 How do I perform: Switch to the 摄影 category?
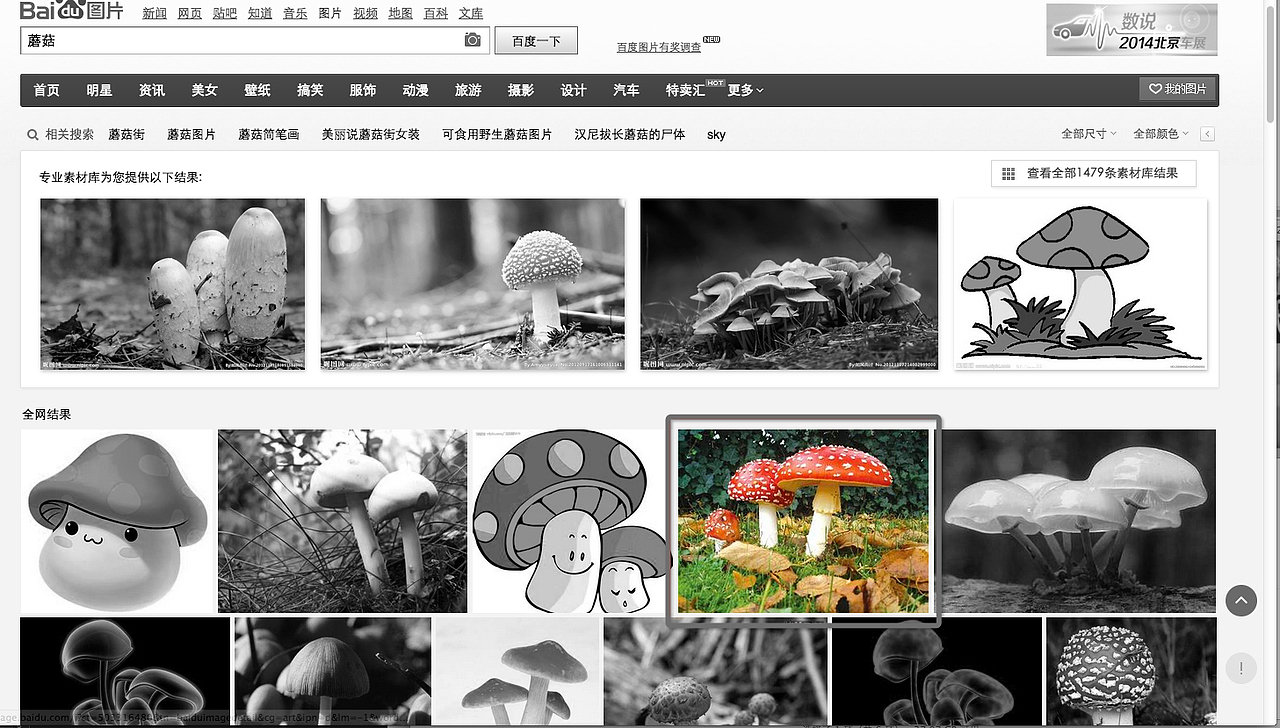pos(520,89)
